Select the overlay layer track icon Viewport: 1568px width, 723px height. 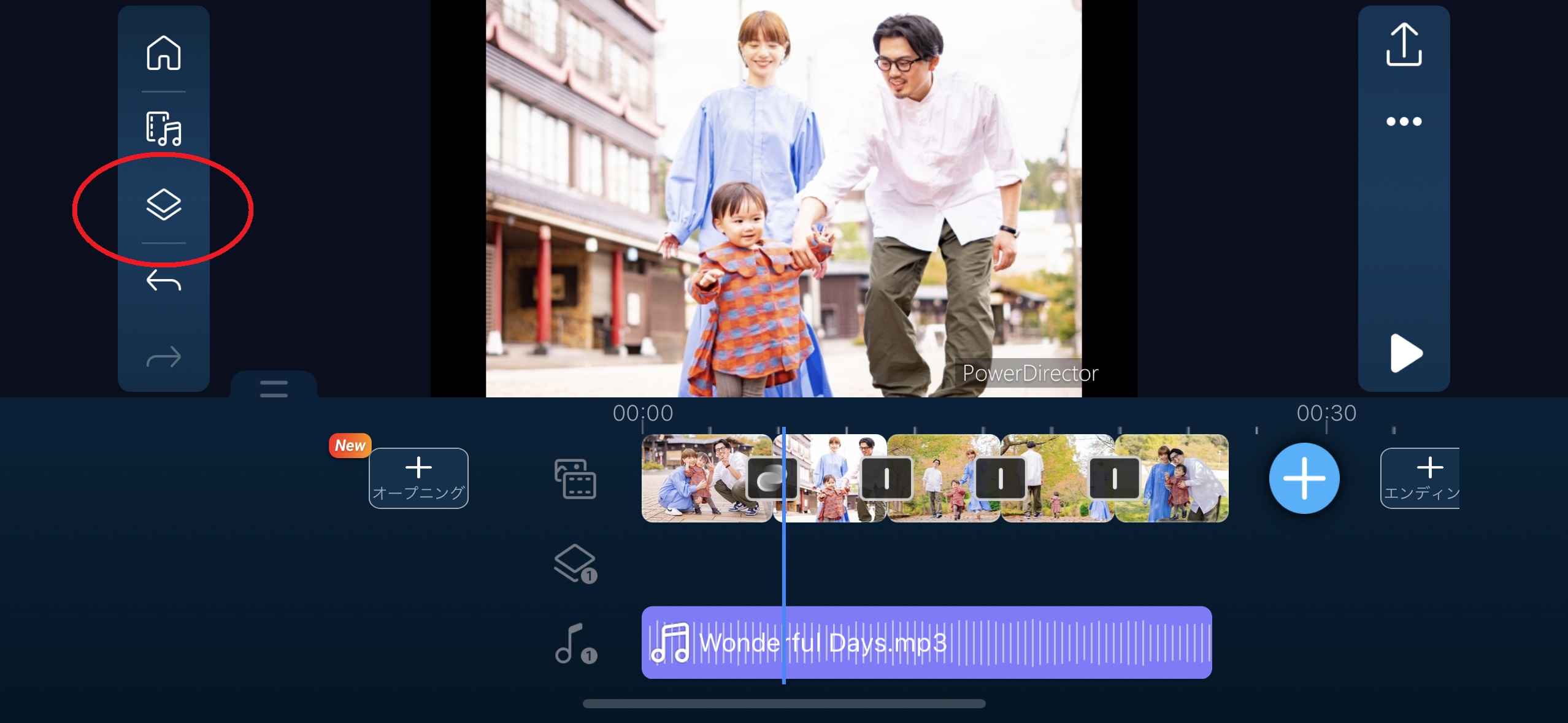[x=575, y=563]
